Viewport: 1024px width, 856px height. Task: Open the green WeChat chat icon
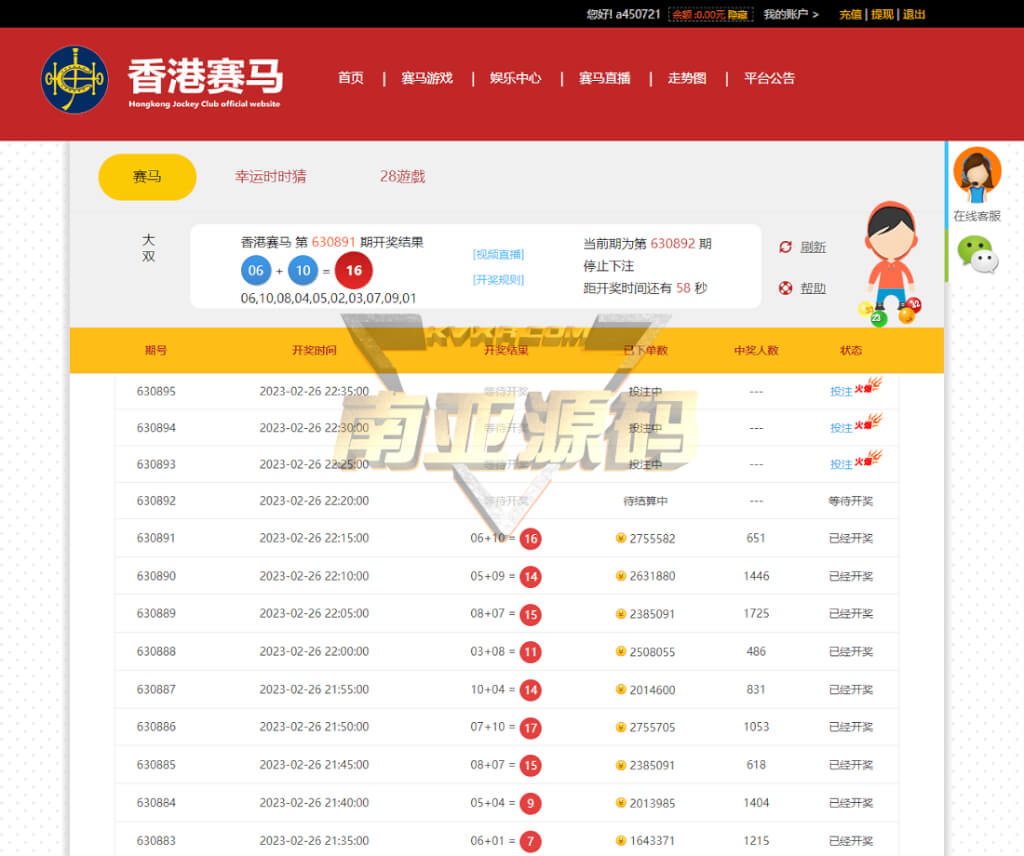[978, 254]
